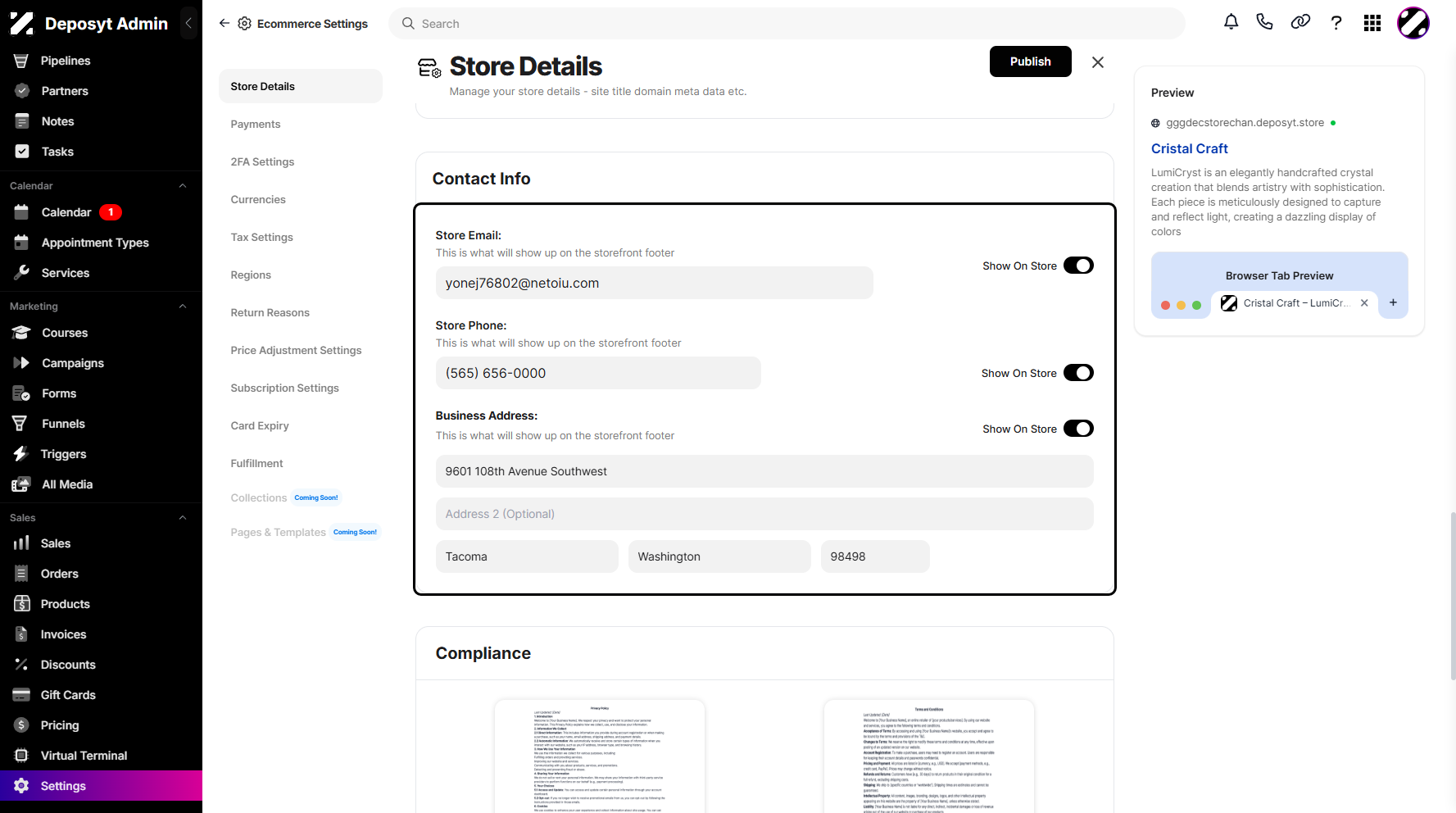
Task: Open the link icon in top bar
Action: (x=1300, y=23)
